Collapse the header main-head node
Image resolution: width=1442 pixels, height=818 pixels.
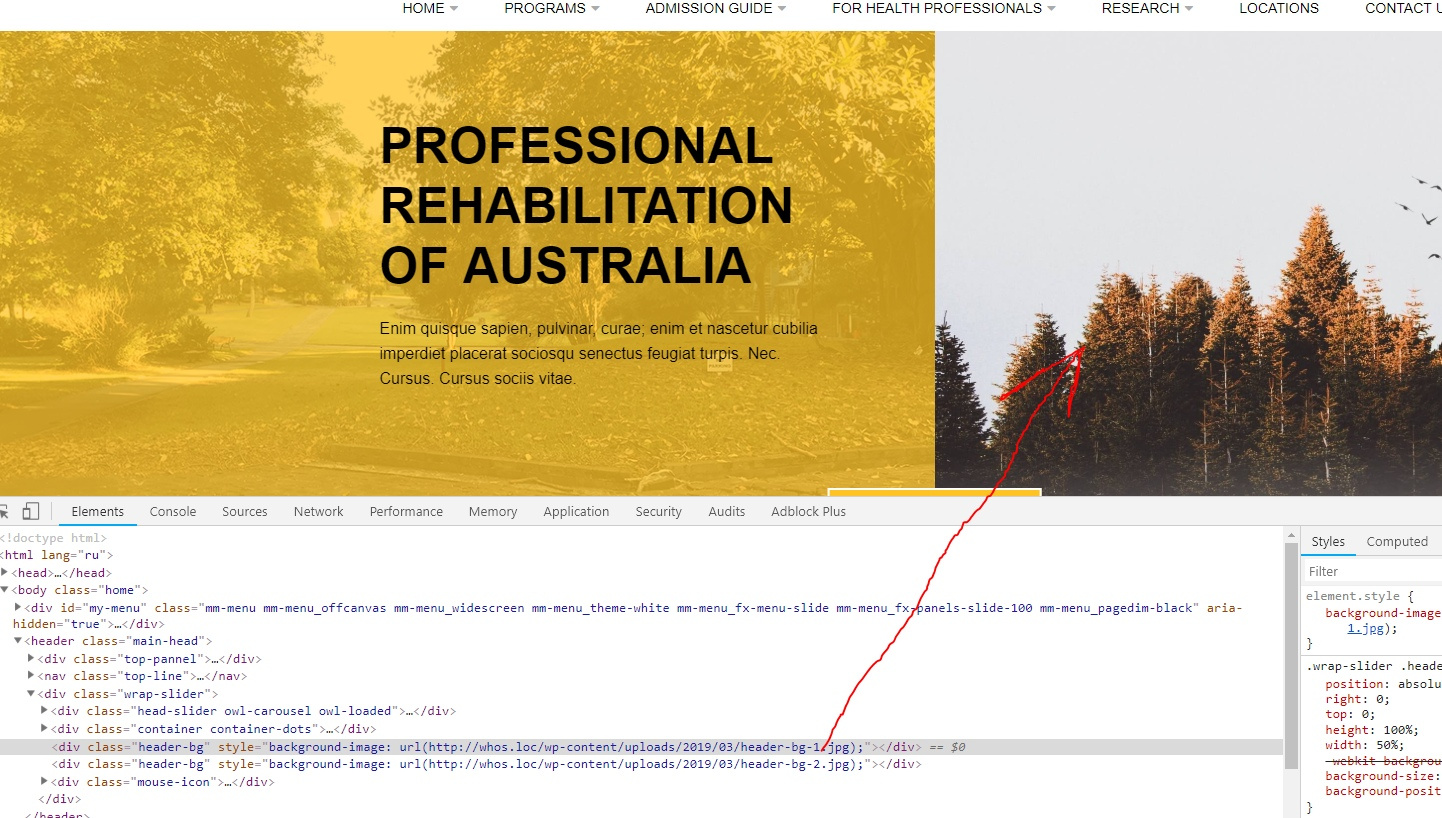click(18, 641)
